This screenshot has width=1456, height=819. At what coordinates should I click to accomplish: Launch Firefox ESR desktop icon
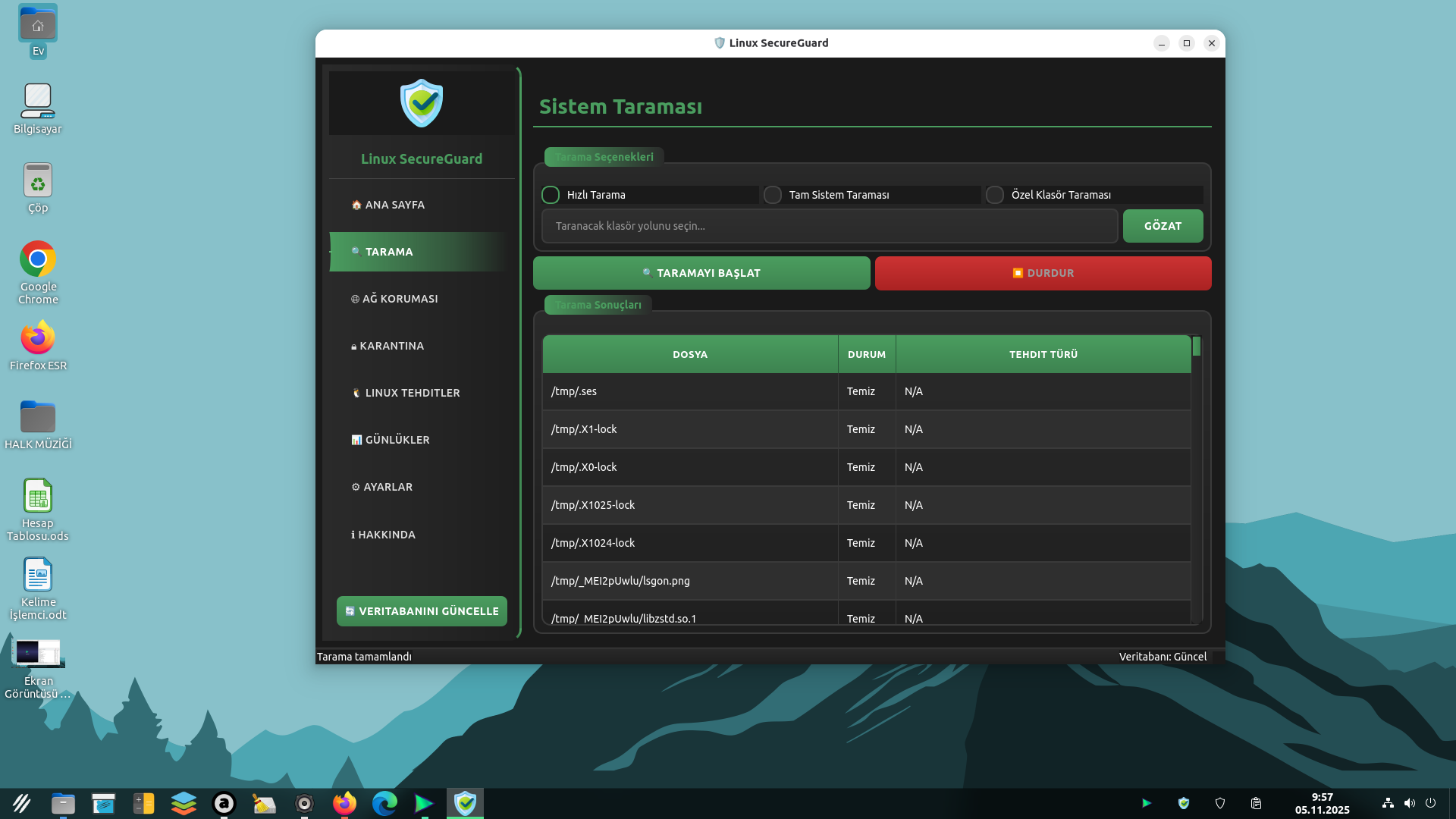(x=38, y=339)
